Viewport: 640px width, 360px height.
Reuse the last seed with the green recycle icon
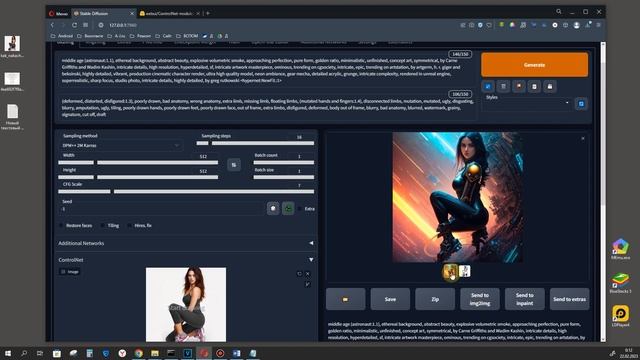288,209
